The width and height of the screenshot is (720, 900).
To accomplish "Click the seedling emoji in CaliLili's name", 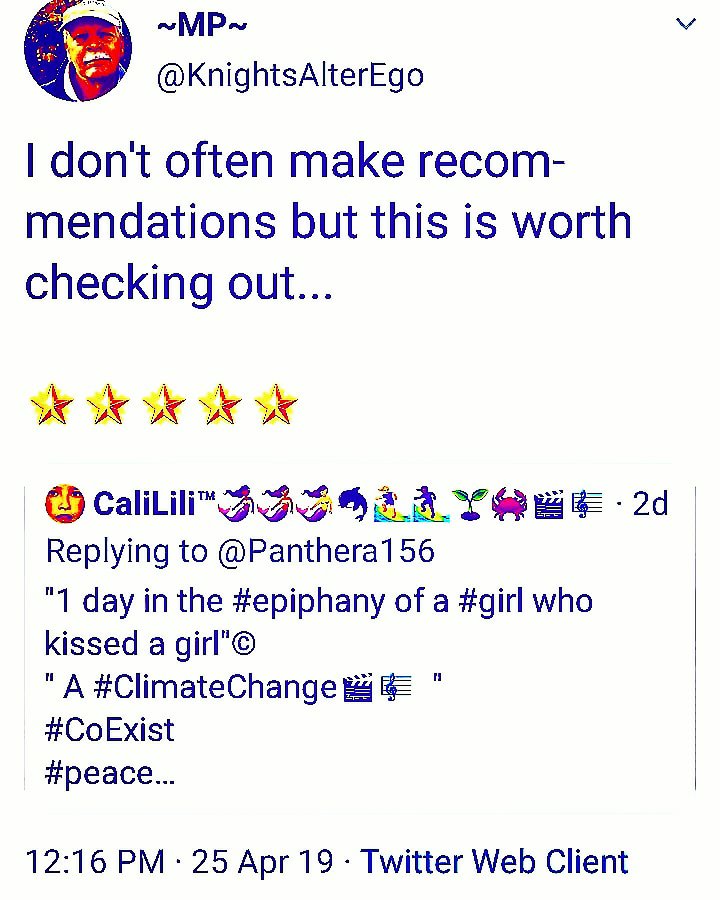I will [470, 503].
